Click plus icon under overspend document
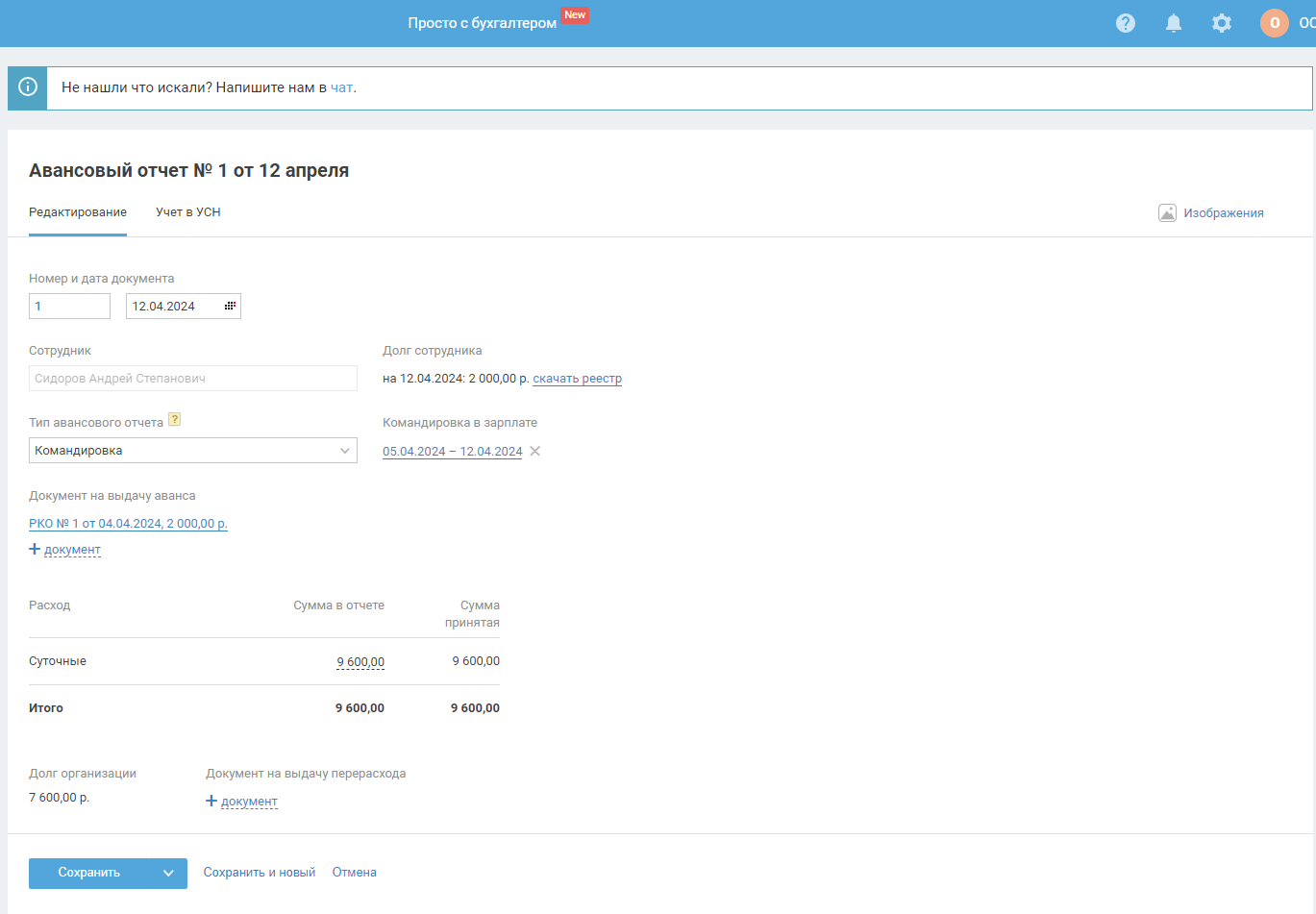 click(211, 801)
